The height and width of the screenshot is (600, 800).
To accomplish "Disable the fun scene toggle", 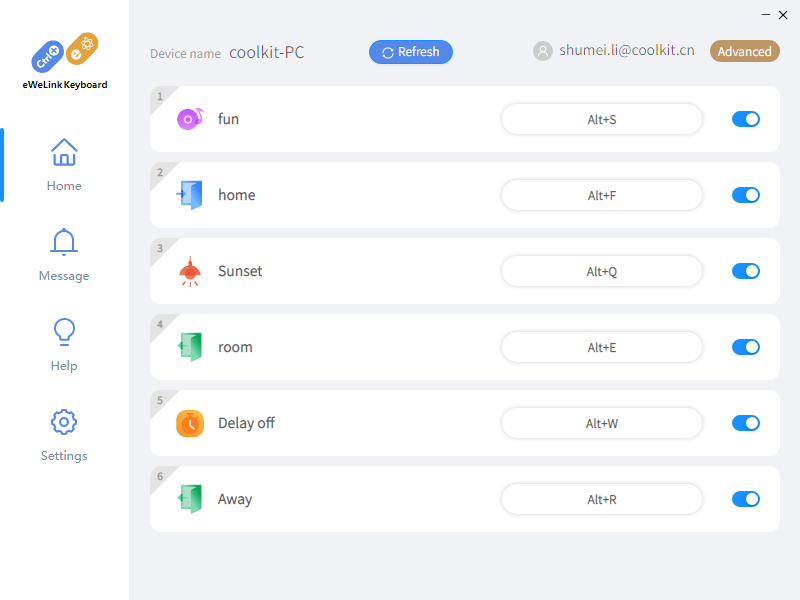I will coord(746,119).
